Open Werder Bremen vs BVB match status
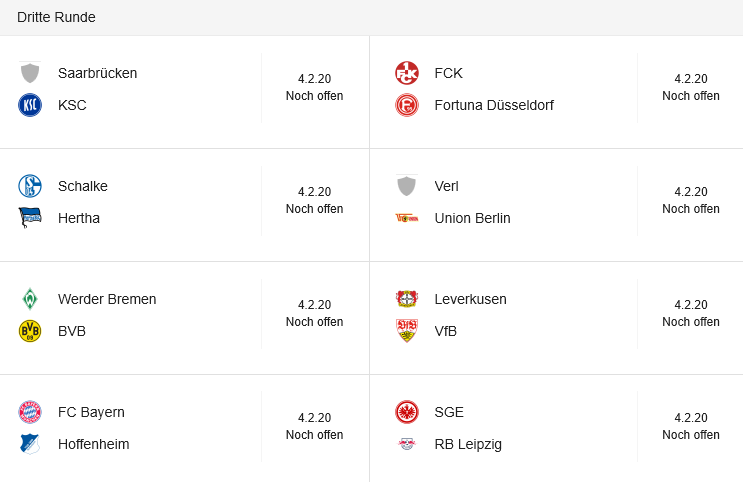The height and width of the screenshot is (482, 743). point(314,313)
